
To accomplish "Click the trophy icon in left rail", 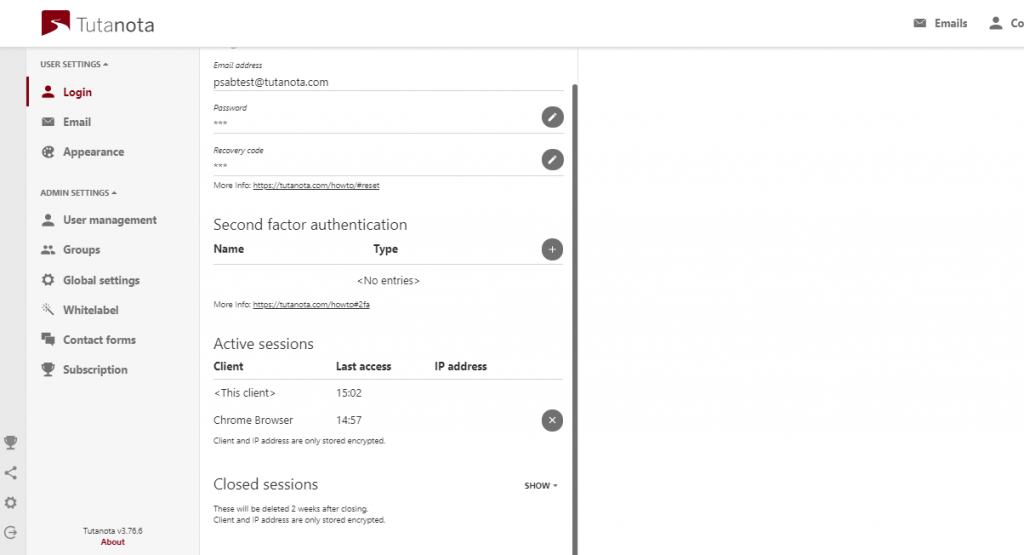I will (x=10, y=443).
